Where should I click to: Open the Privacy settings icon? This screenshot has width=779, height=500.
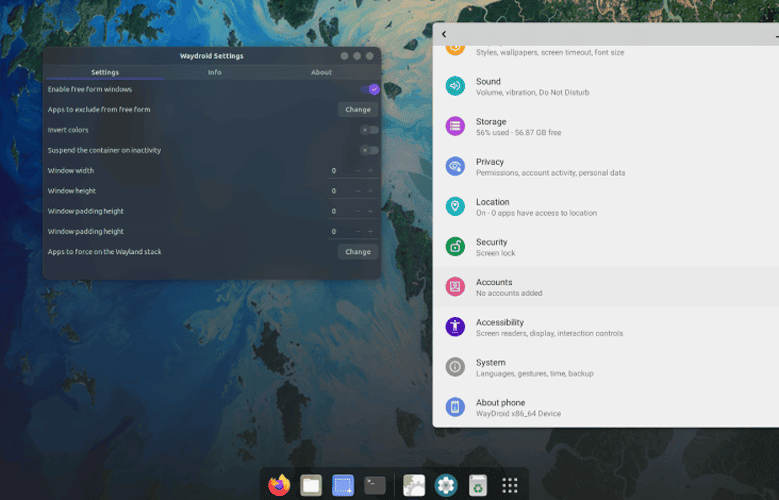(x=455, y=166)
